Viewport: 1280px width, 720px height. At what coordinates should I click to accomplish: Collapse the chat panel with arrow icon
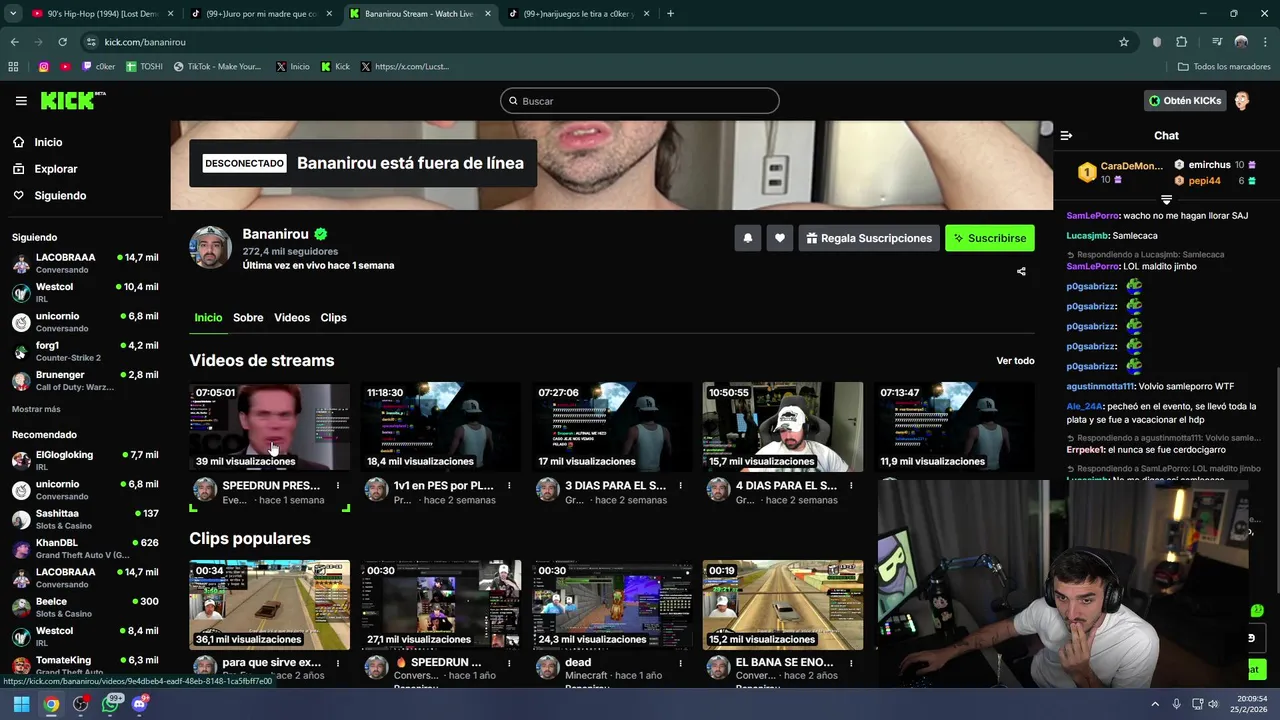pos(1066,135)
